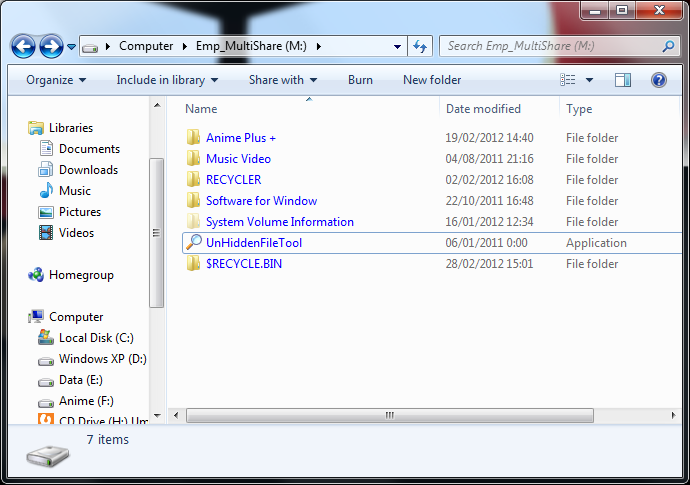Click horizontal scrollbar right arrow
Image resolution: width=690 pixels, height=485 pixels.
(x=673, y=415)
